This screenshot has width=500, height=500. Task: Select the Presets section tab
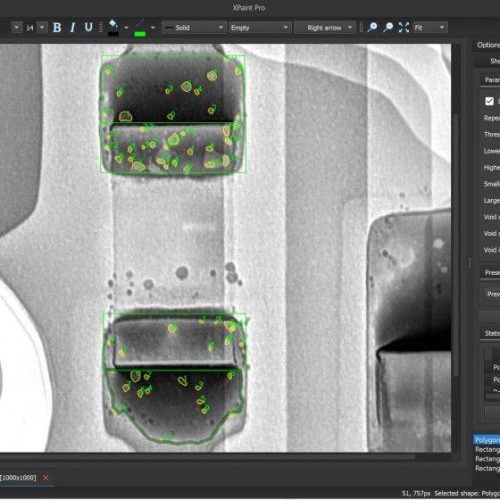pos(491,273)
